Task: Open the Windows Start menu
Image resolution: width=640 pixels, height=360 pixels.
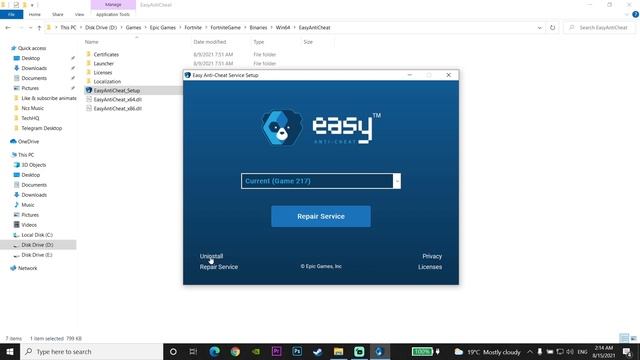Action: 10,352
